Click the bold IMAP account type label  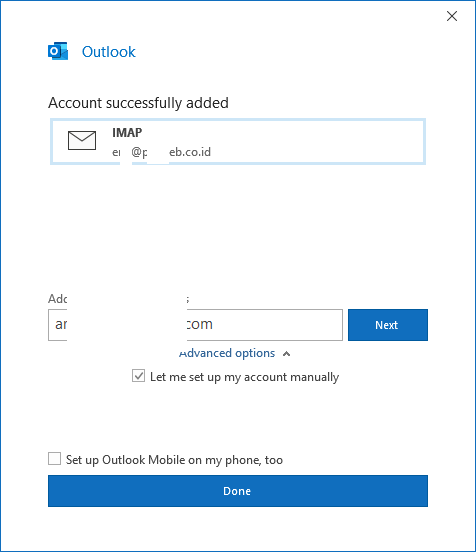[127, 133]
